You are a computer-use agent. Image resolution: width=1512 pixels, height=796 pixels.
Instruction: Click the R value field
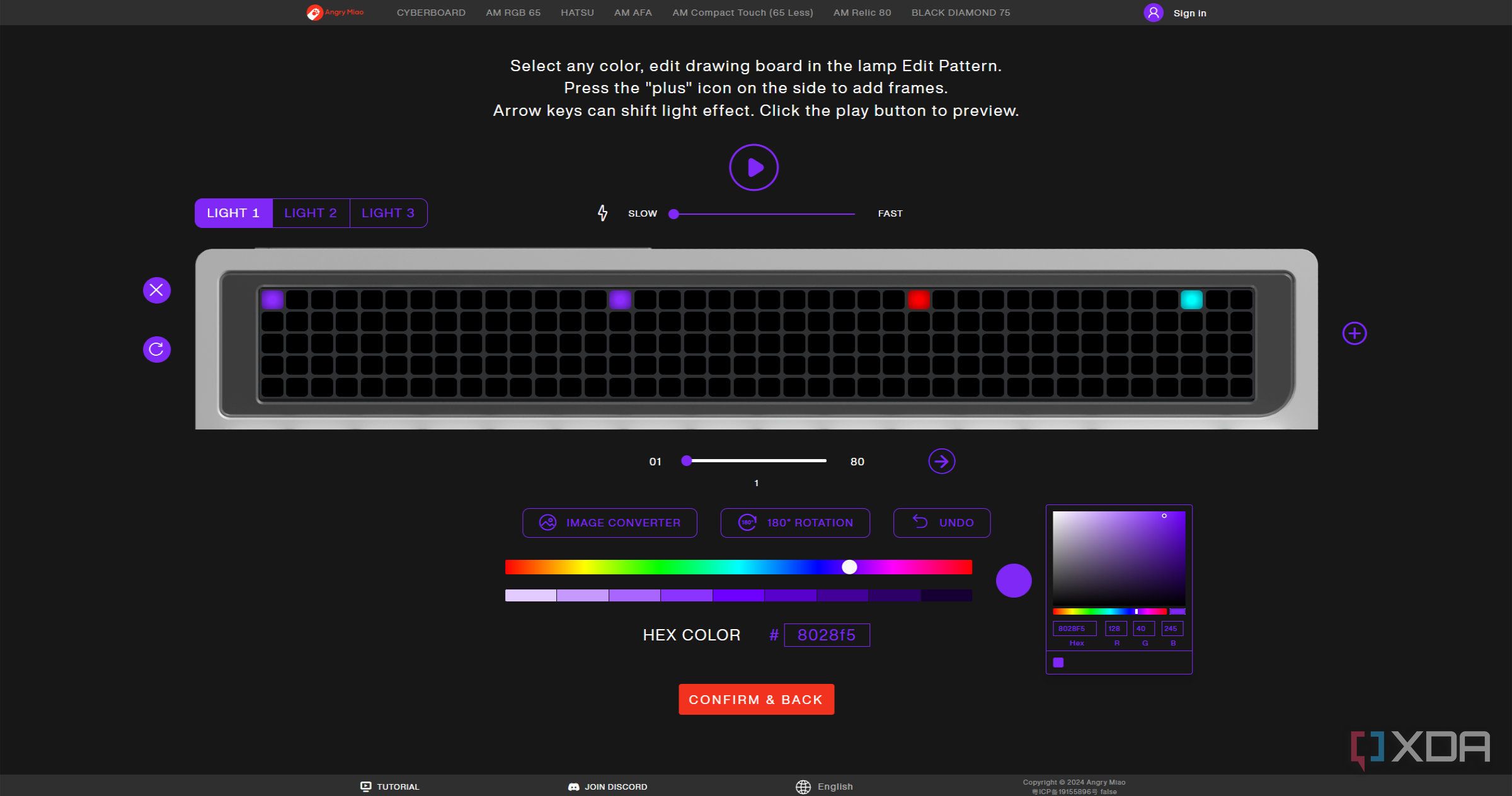pos(1116,628)
